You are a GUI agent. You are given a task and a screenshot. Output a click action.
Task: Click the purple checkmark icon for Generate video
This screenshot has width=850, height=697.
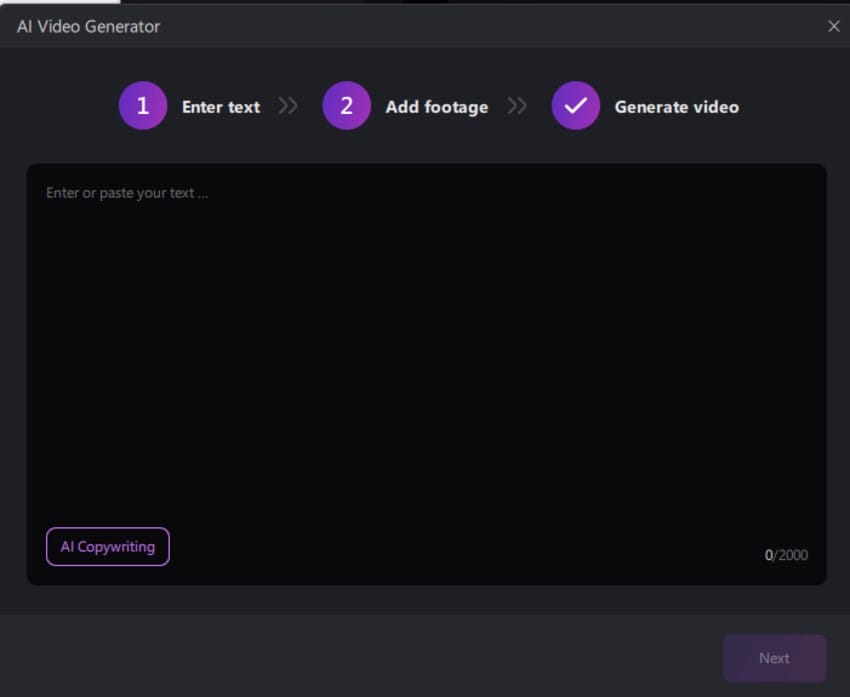tap(575, 106)
